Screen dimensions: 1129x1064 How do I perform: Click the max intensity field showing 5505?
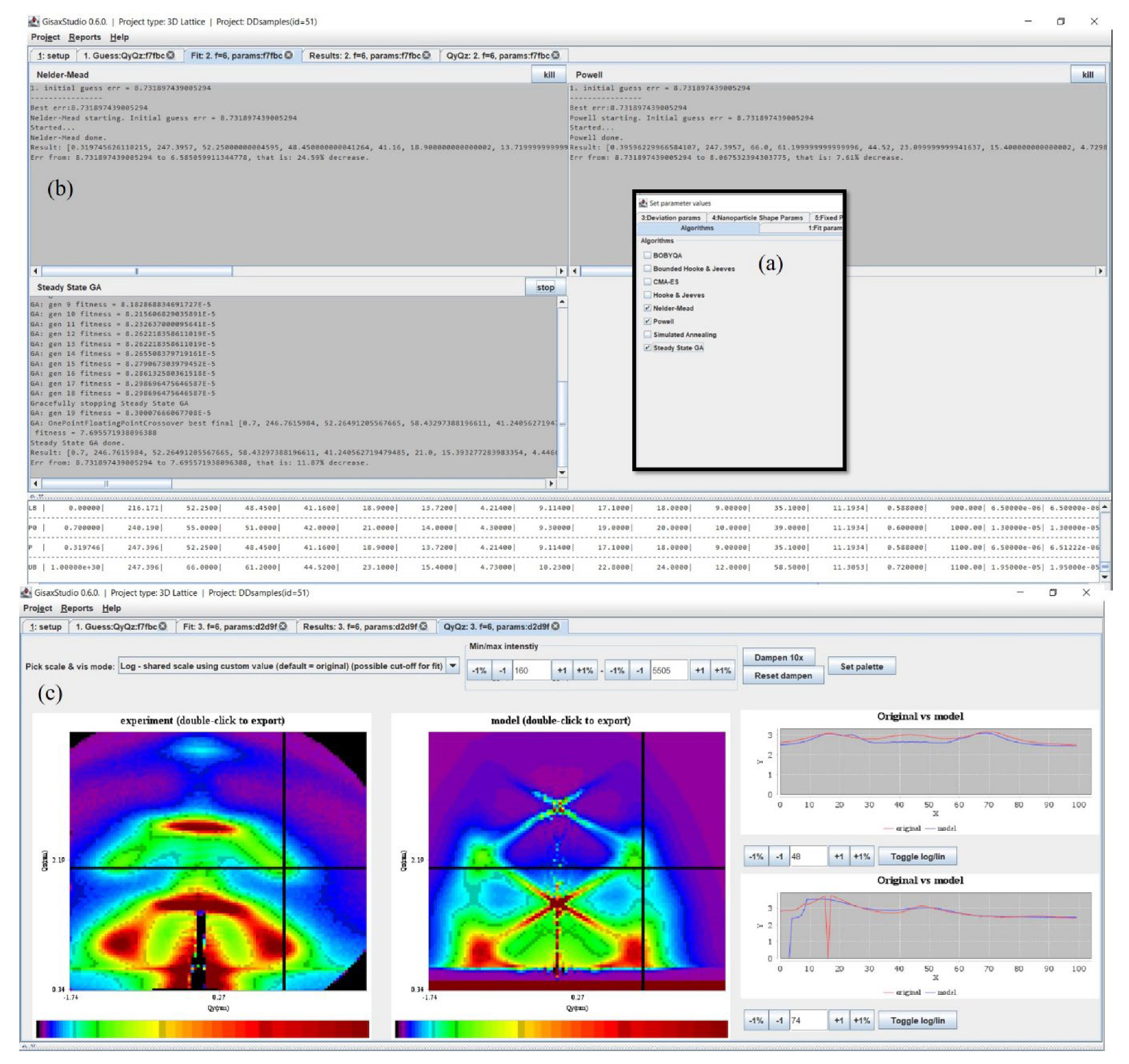pos(669,670)
